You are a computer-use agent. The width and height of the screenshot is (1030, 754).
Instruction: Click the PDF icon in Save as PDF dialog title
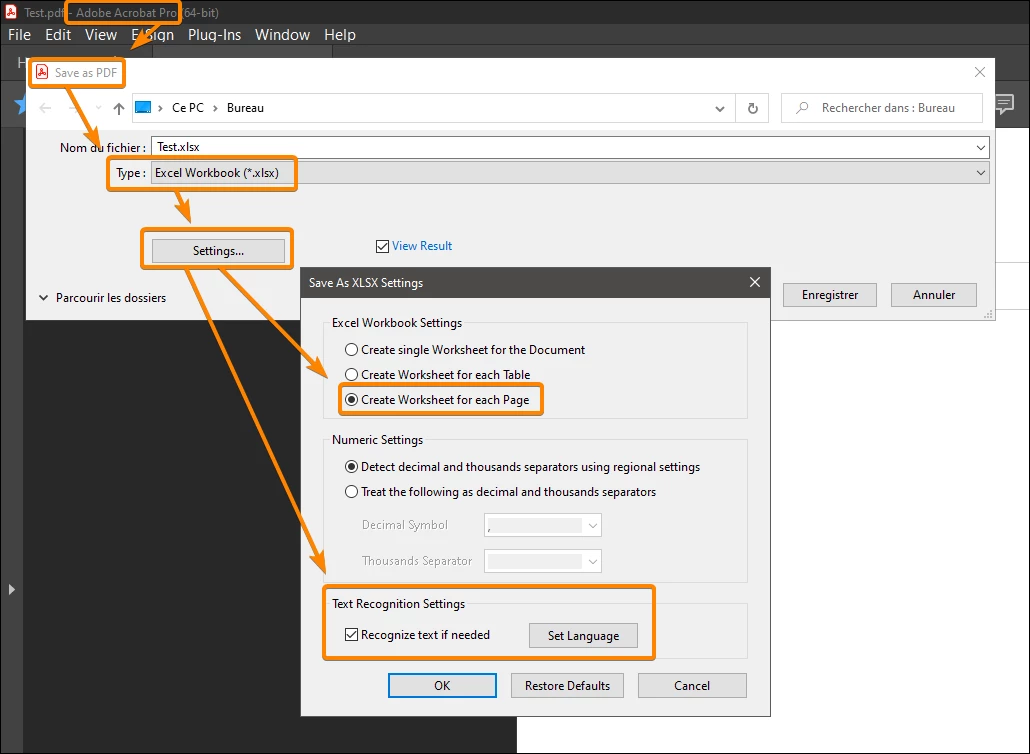point(42,72)
